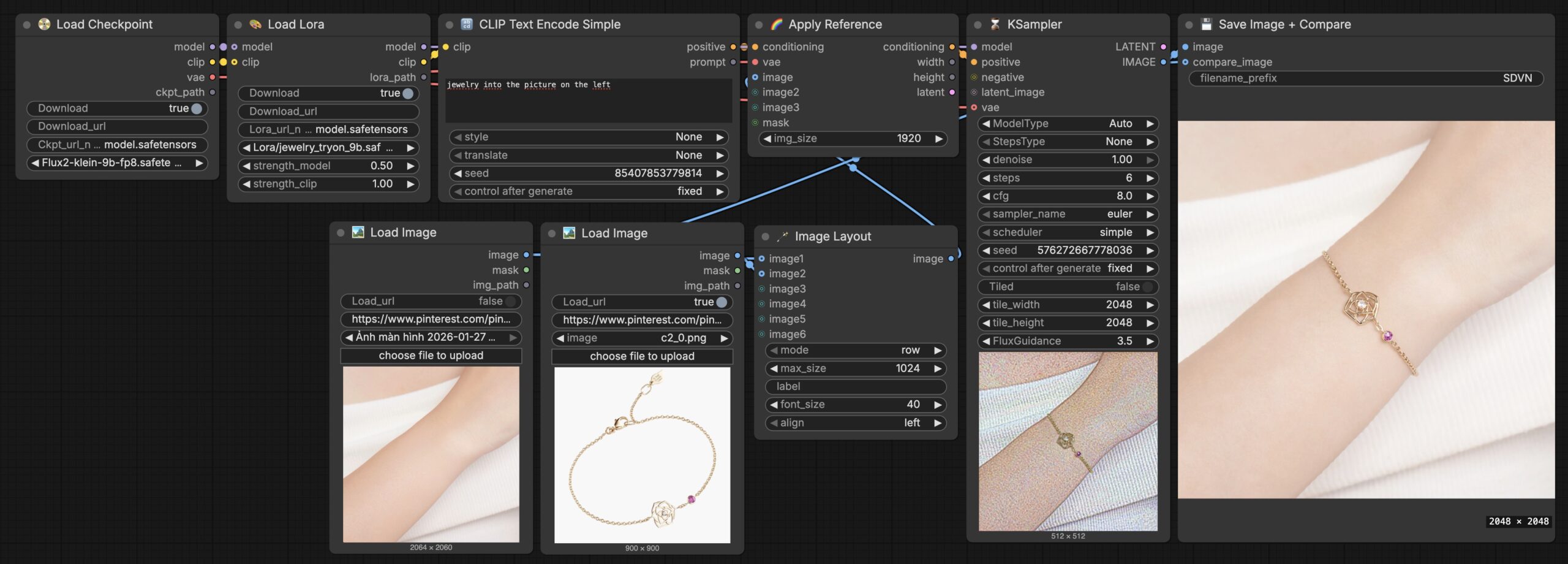Click the Image Layout node title
This screenshot has height=564, width=1568.
832,237
